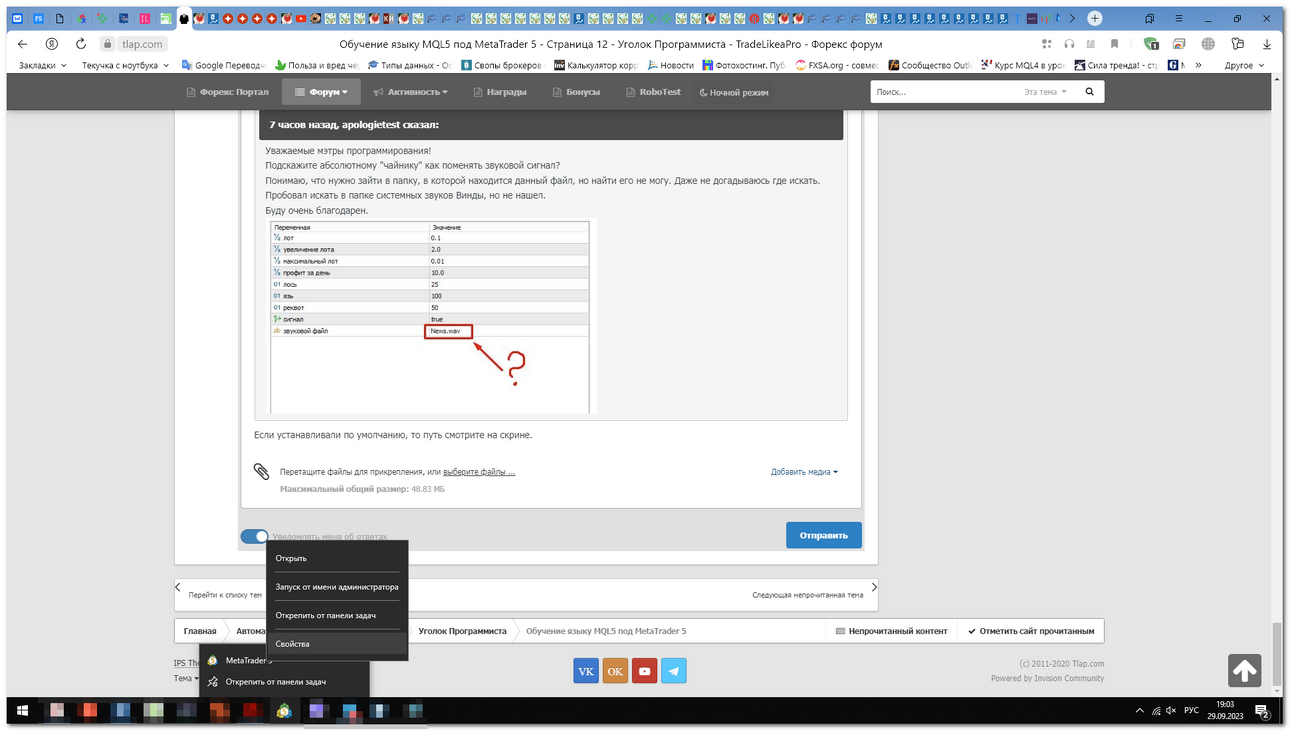This screenshot has height=731, width=1290.
Task: Click the muted speaker tray icon
Action: pyautogui.click(x=1171, y=711)
